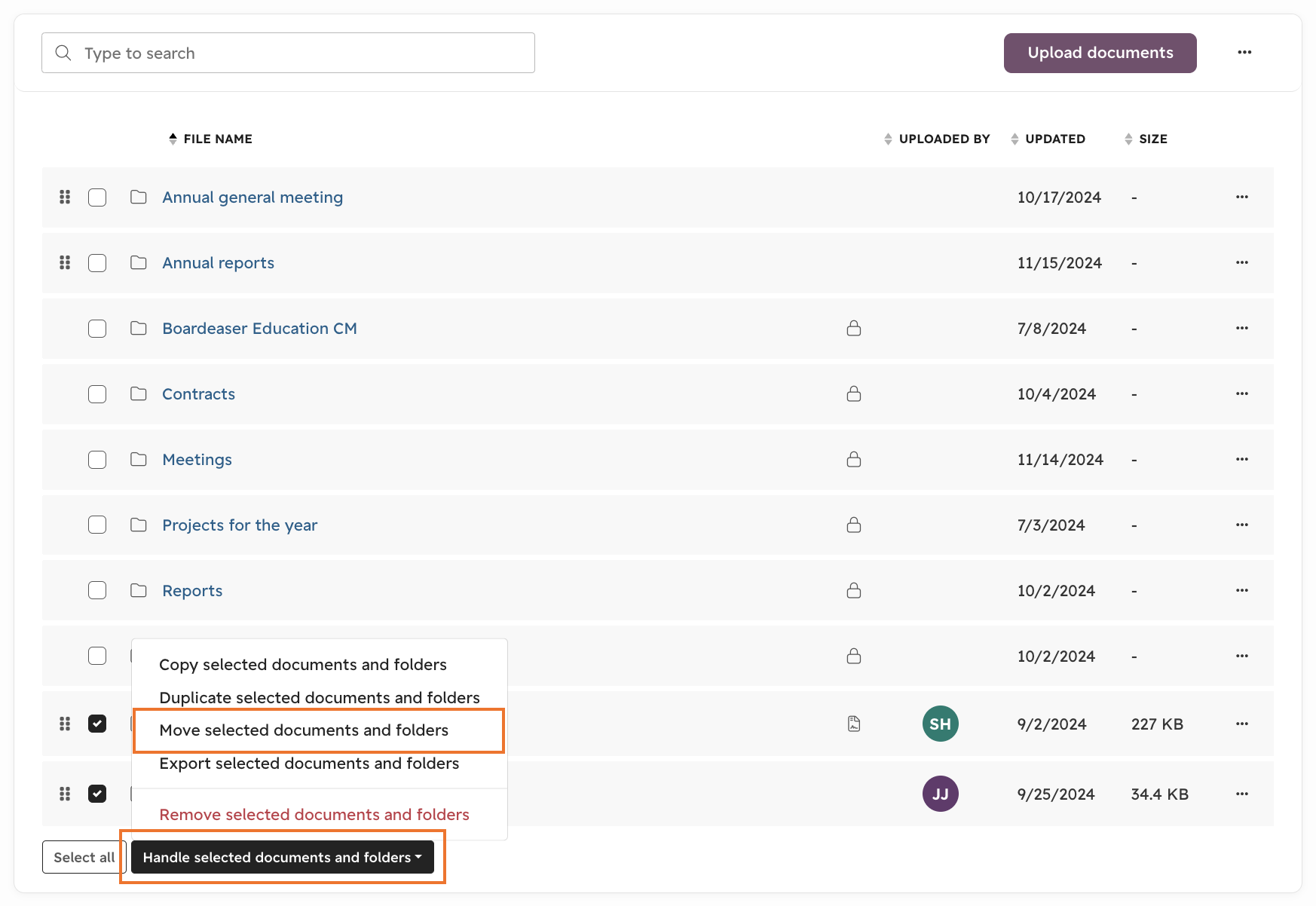Grab the drag handle for Annual reports

65,263
